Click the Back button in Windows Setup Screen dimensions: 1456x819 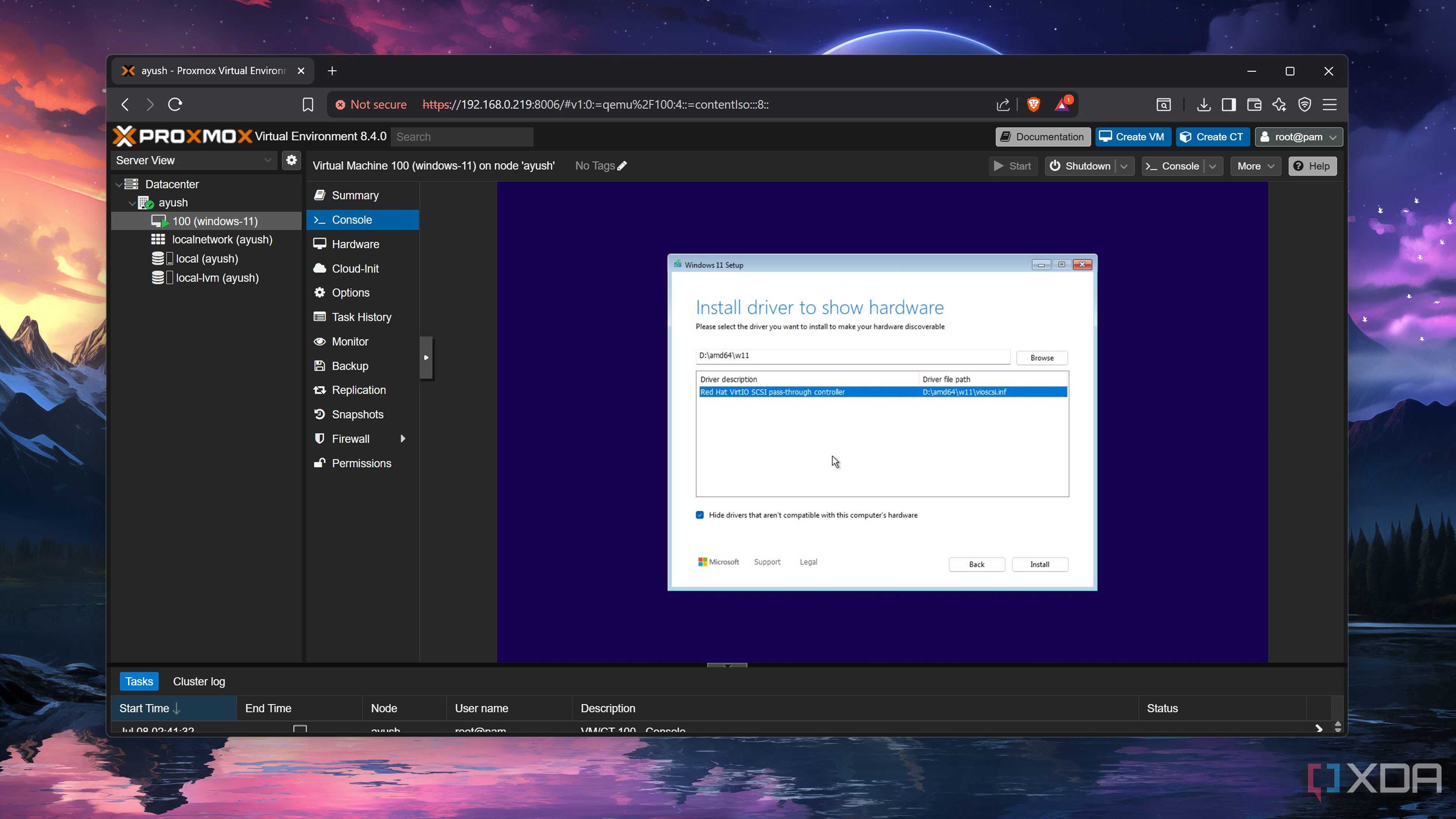coord(976,564)
